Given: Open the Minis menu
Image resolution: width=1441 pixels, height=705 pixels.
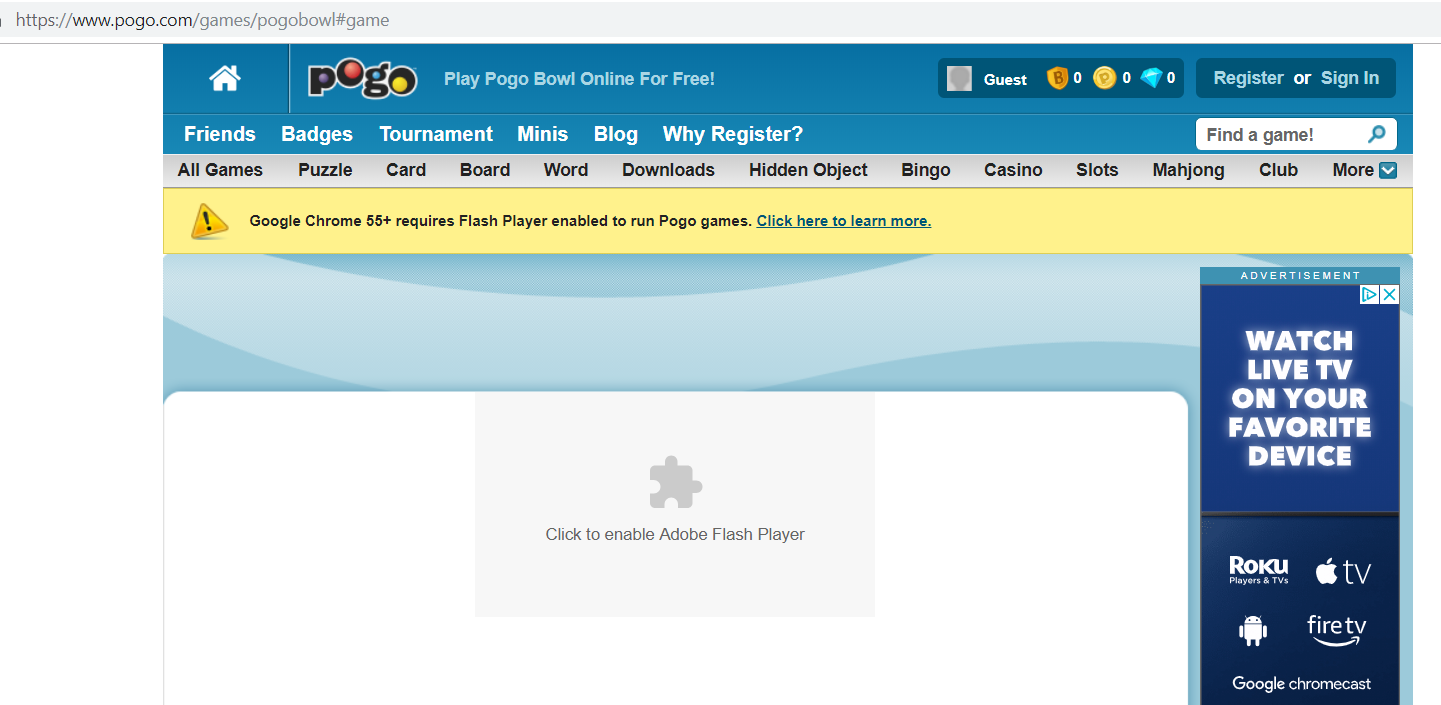Looking at the screenshot, I should point(542,134).
